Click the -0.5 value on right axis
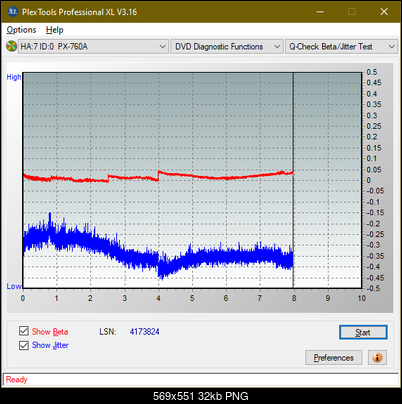Image resolution: width=402 pixels, height=404 pixels. point(373,288)
